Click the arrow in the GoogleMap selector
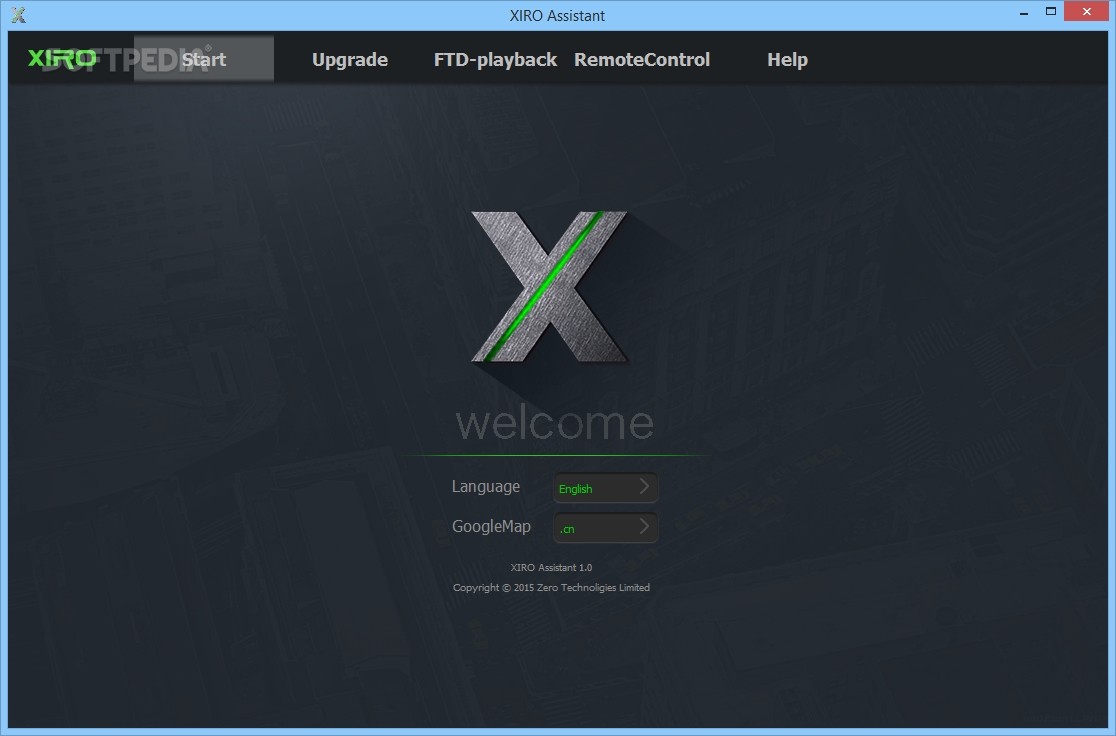 click(x=644, y=526)
